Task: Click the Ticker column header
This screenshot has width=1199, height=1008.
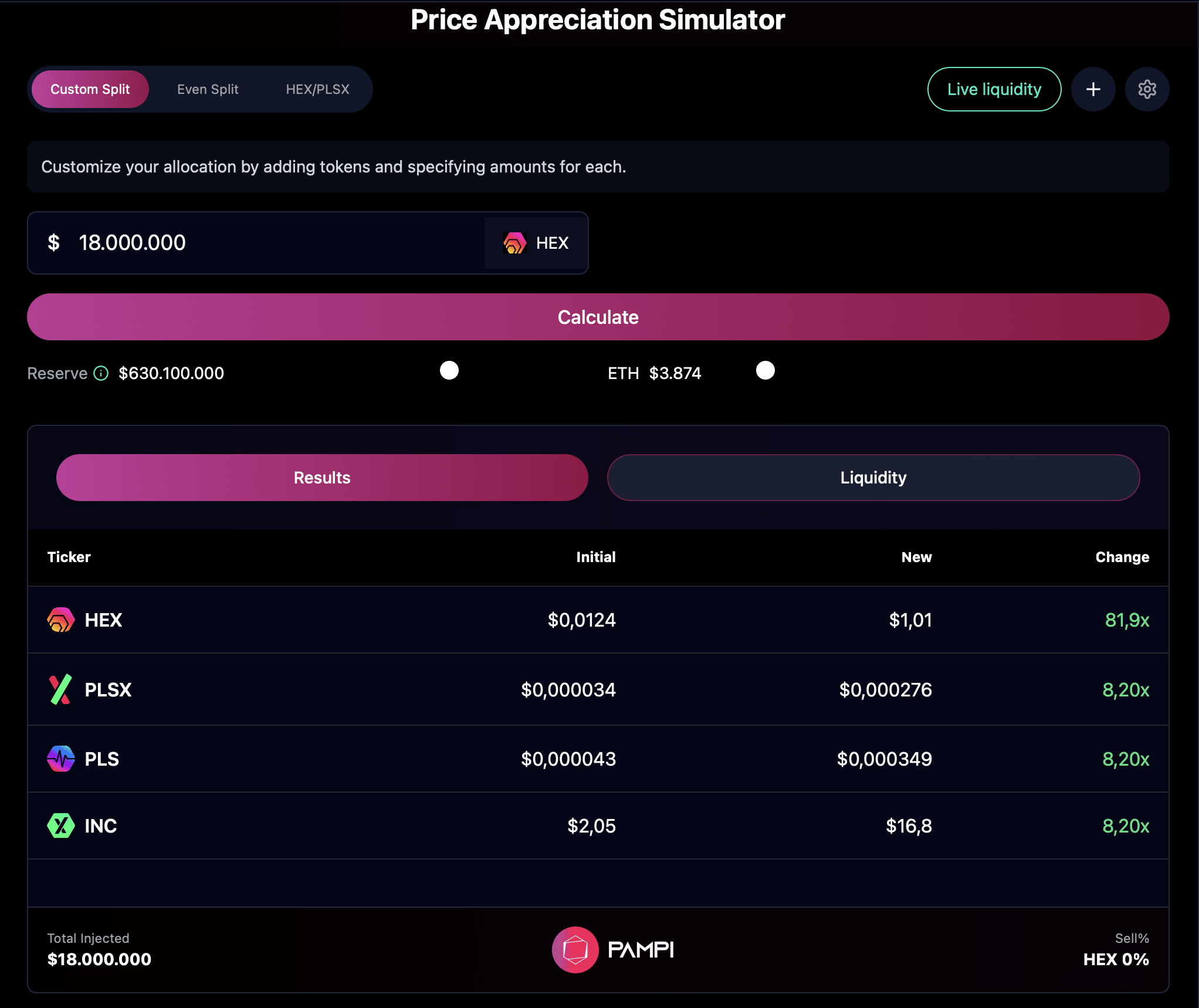Action: 69,557
